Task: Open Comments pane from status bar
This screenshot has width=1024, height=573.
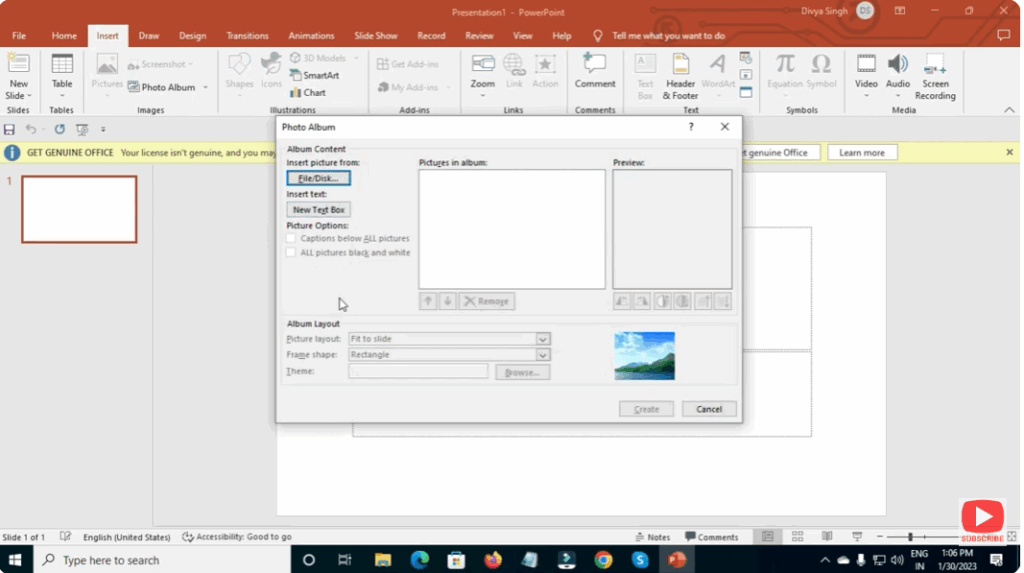Action: 711,537
